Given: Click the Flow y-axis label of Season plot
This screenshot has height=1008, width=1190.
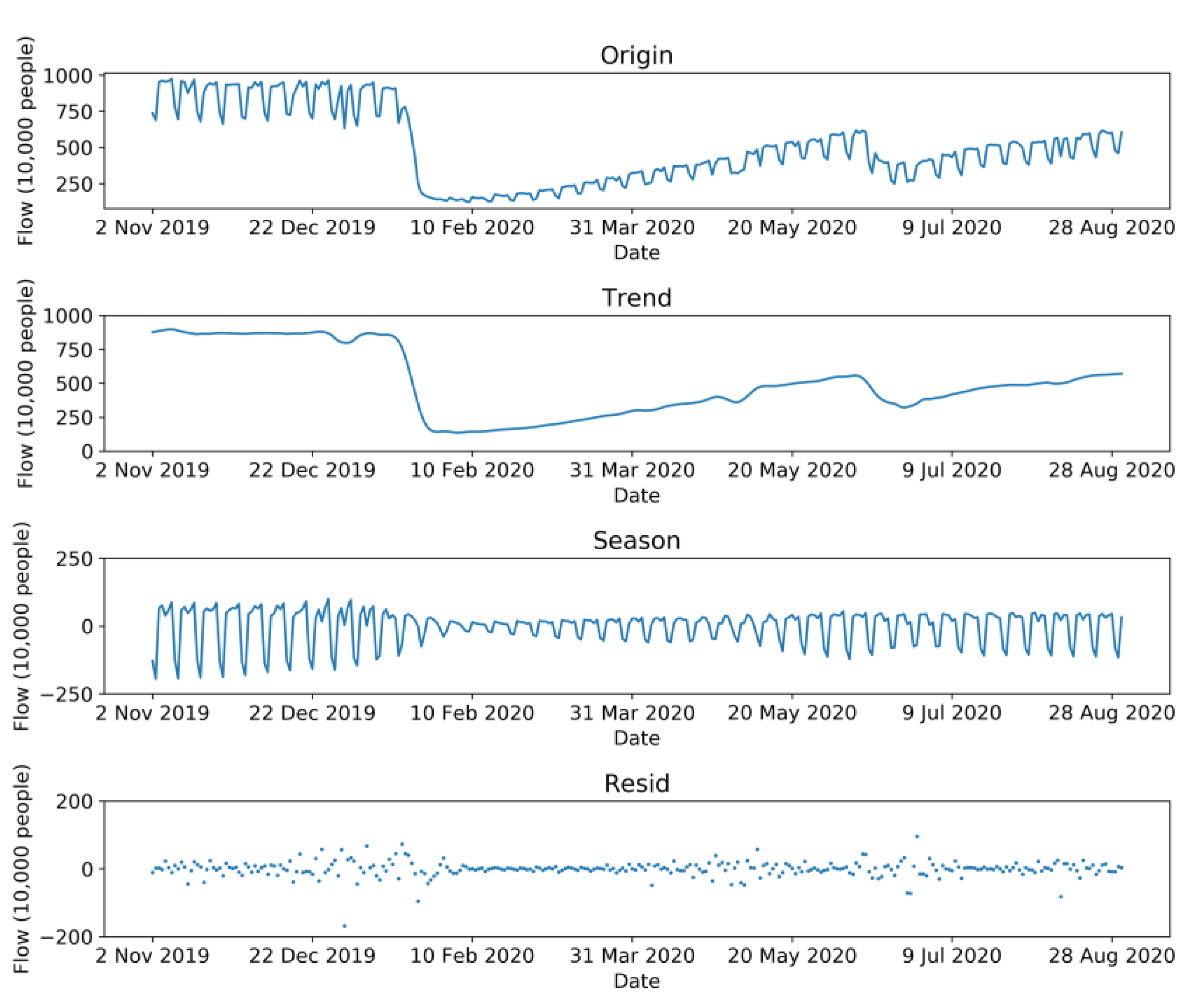Looking at the screenshot, I should click(x=22, y=626).
